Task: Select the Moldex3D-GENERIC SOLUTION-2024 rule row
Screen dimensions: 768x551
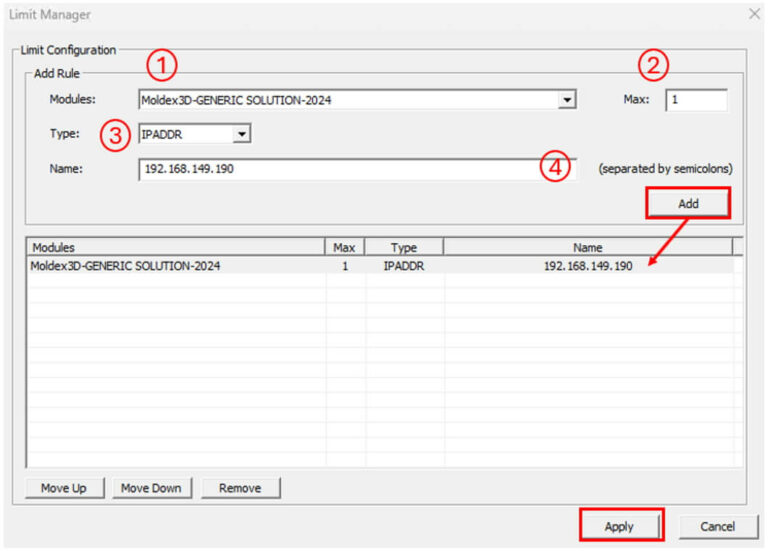Action: (x=125, y=266)
